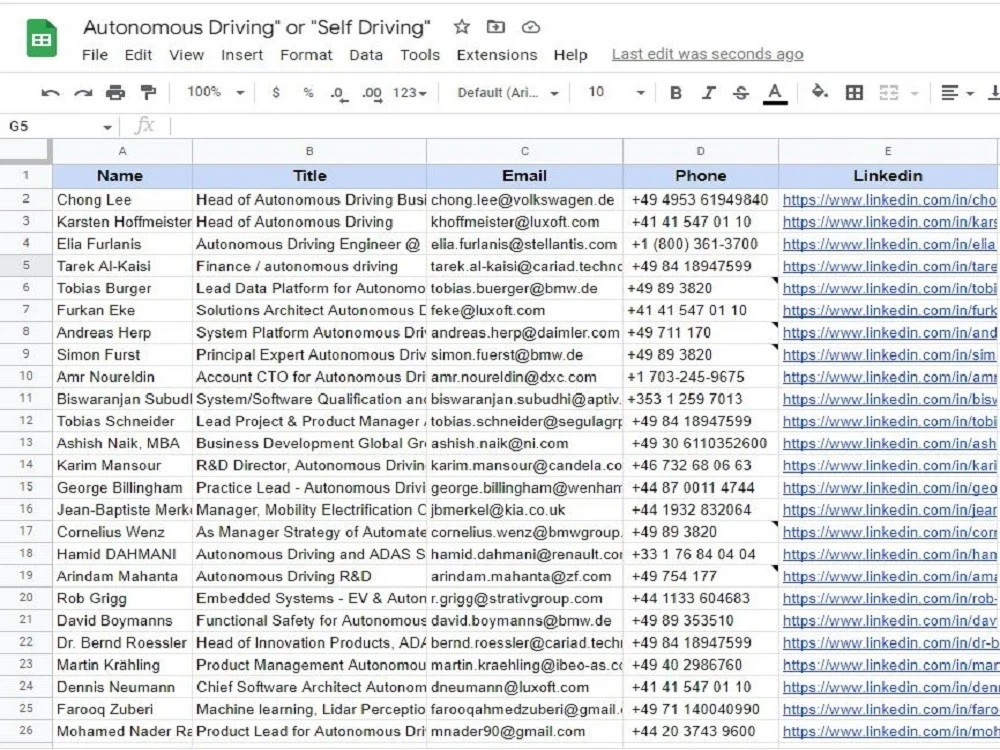The image size is (1000, 750).
Task: Open the font size 10 dropdown
Action: (617, 92)
